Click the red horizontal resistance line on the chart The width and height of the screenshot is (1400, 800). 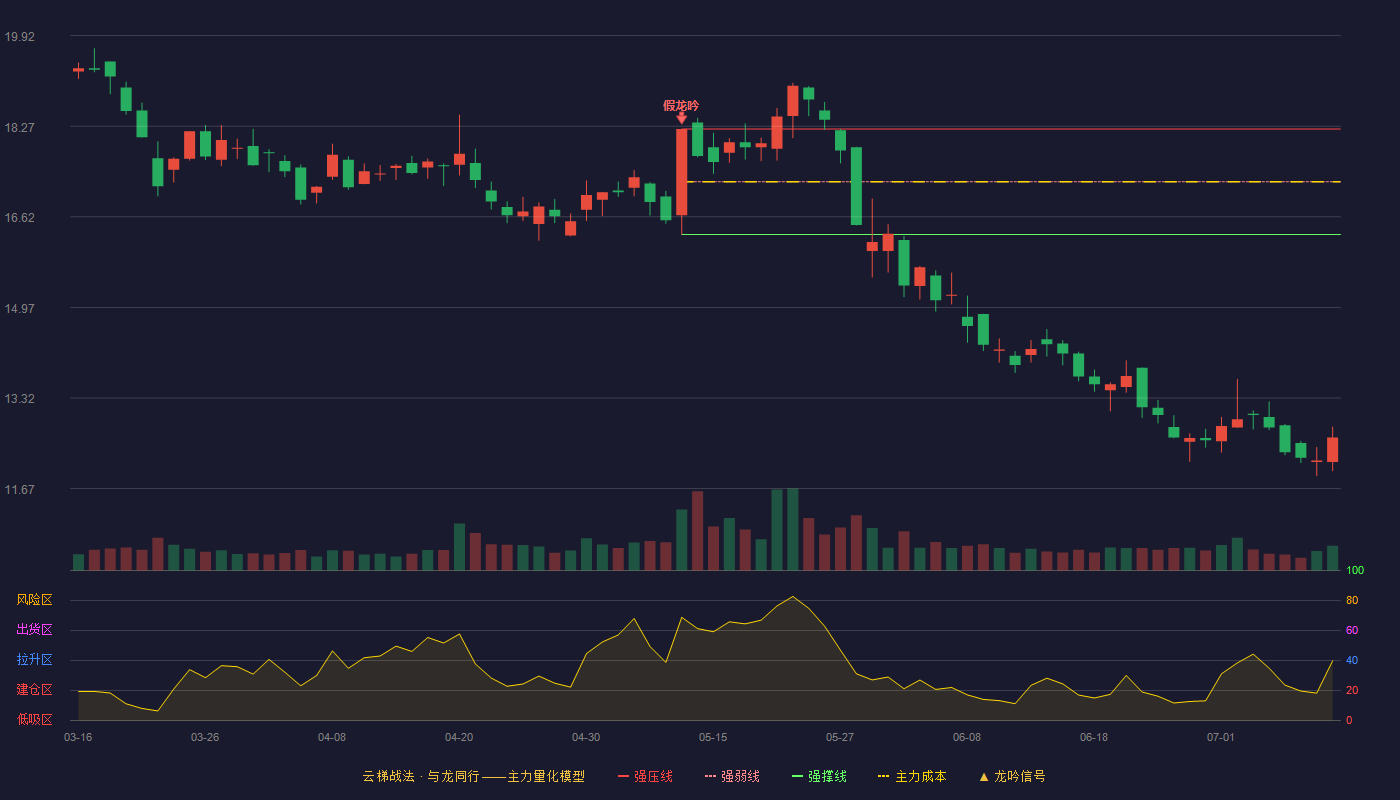1010,129
